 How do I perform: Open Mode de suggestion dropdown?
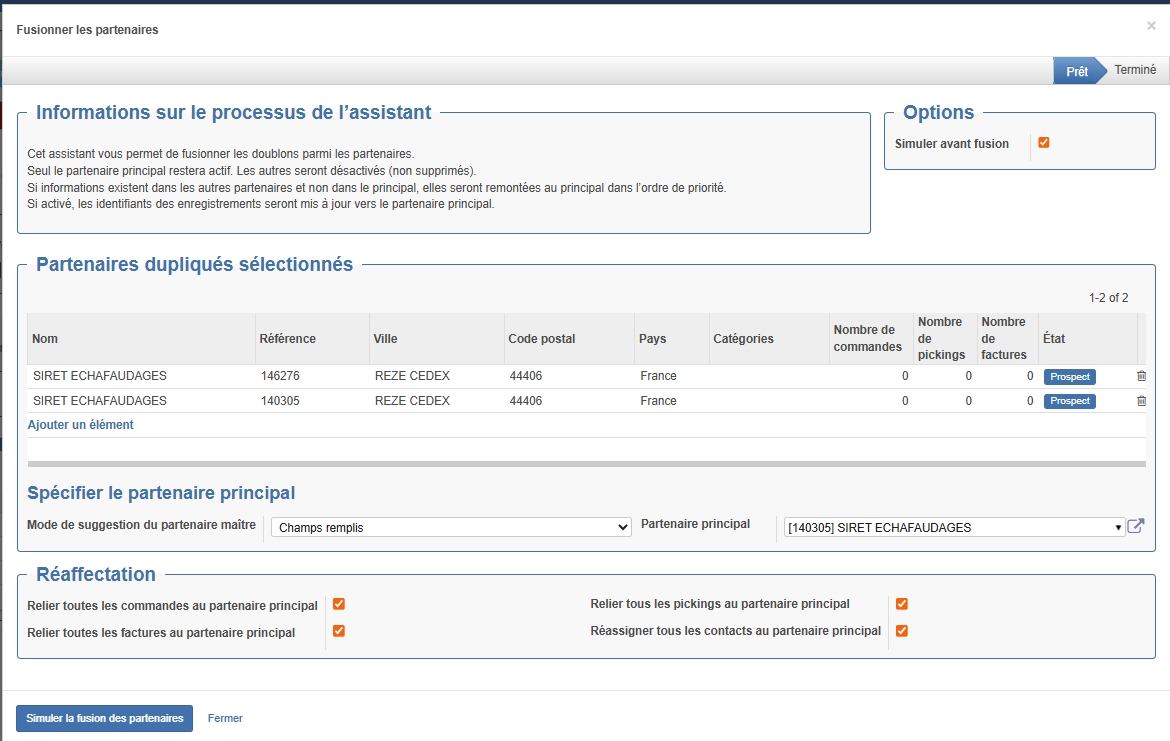(x=451, y=528)
